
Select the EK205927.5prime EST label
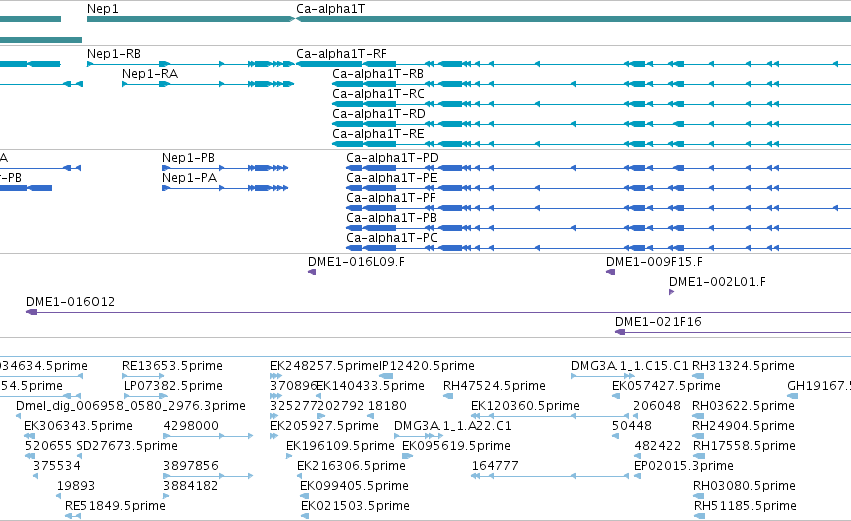point(325,427)
